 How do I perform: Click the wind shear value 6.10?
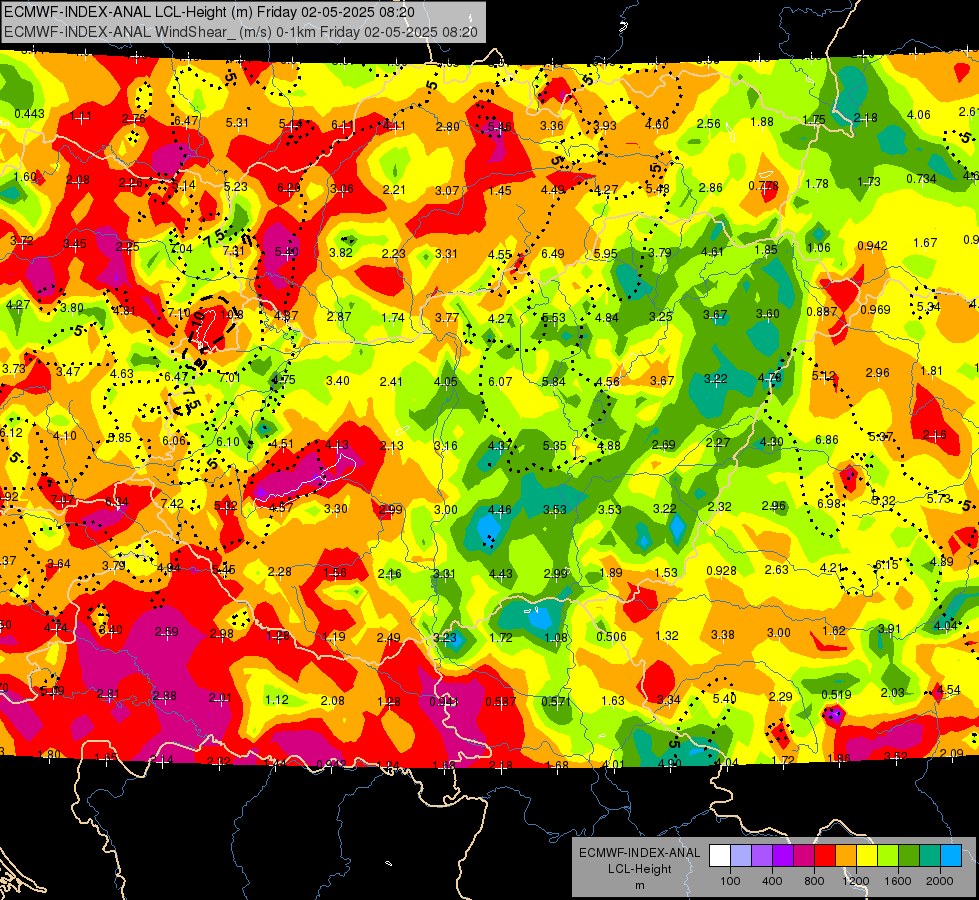click(228, 442)
